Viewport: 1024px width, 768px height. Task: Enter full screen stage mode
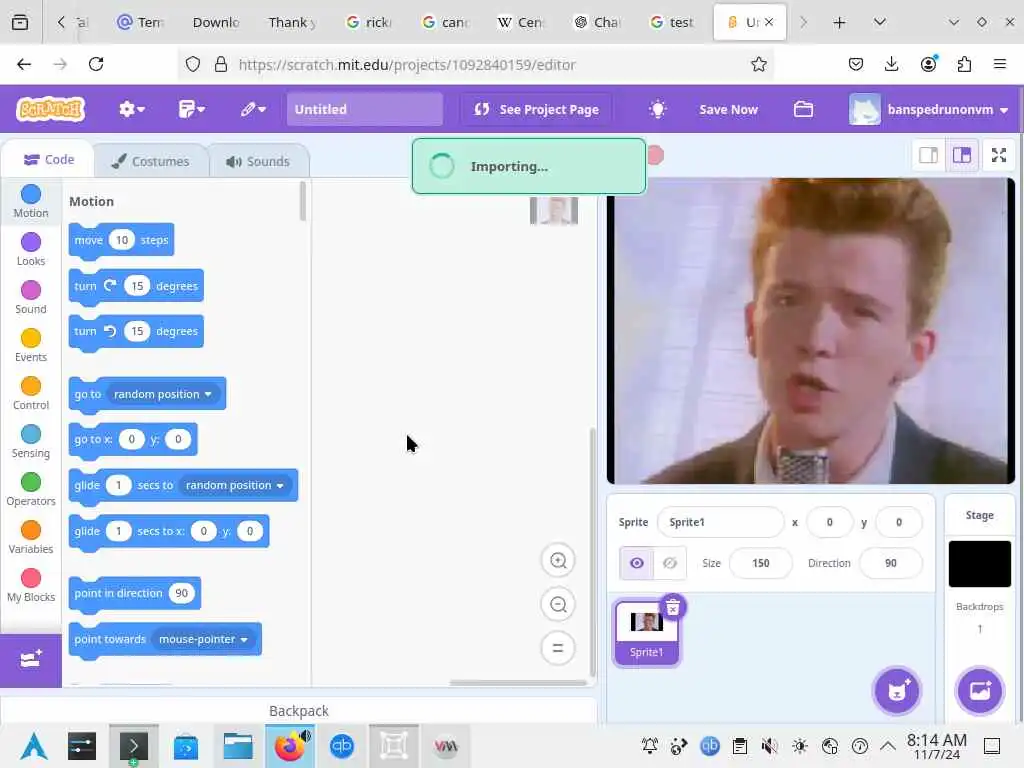tap(999, 155)
